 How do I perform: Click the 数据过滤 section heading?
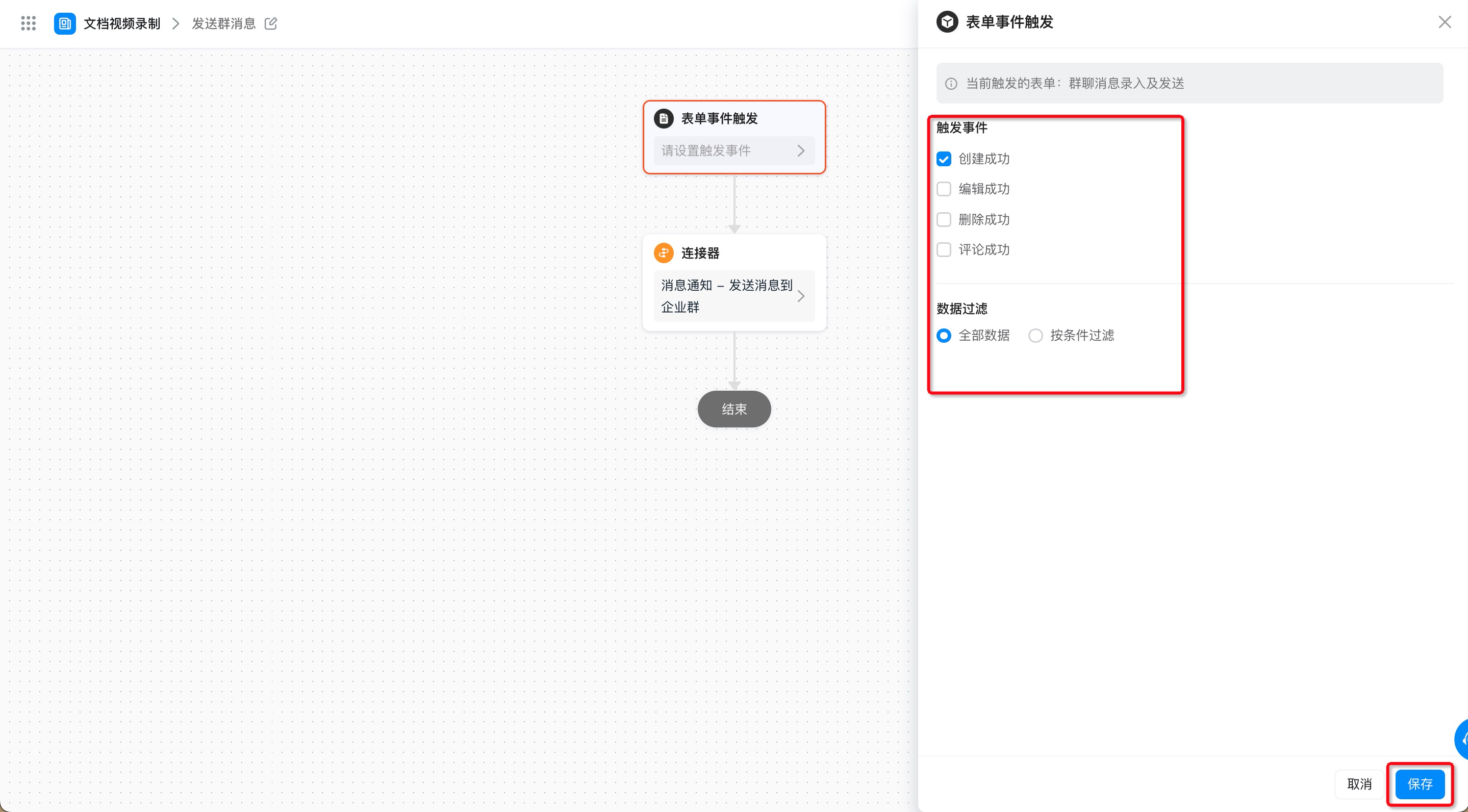(x=962, y=309)
